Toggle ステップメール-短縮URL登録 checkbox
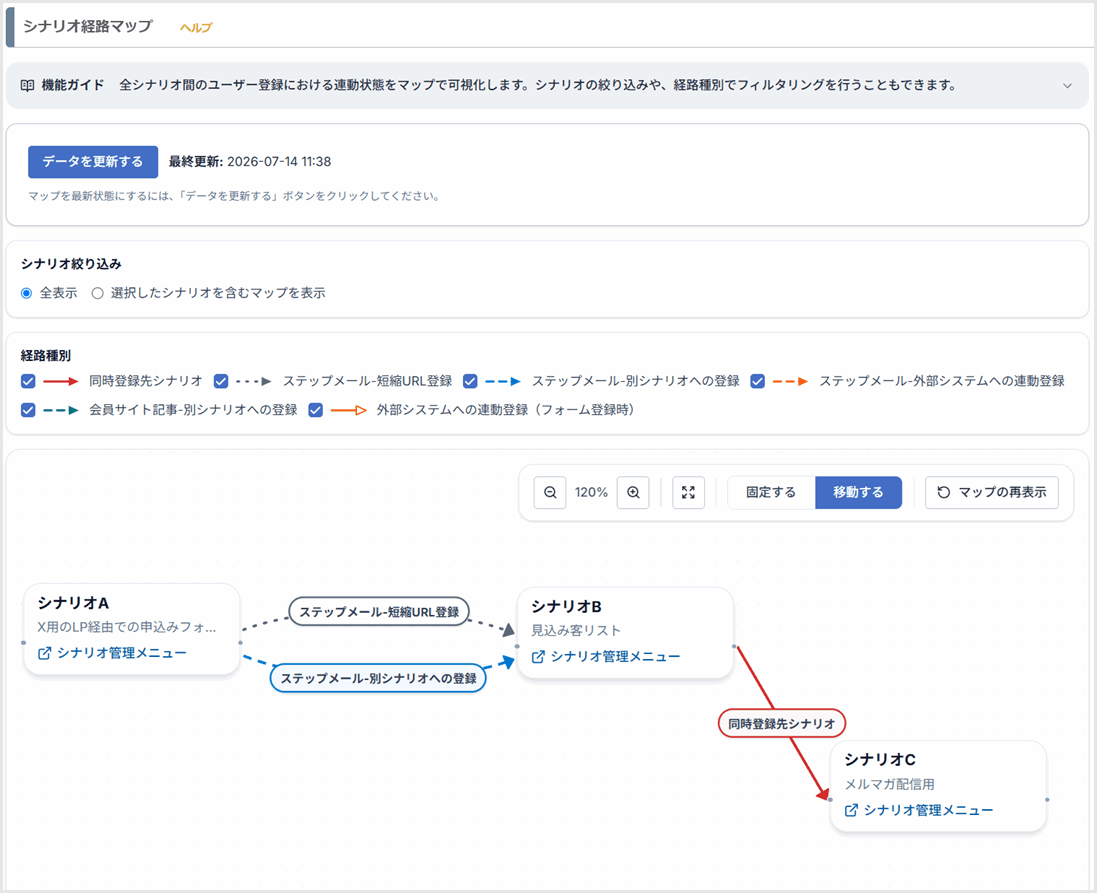Screen dimensions: 1097x893 221,381
